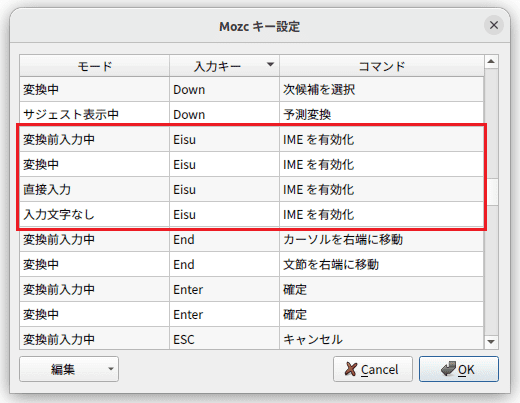
Task: Click the Cancel button
Action: 373,369
